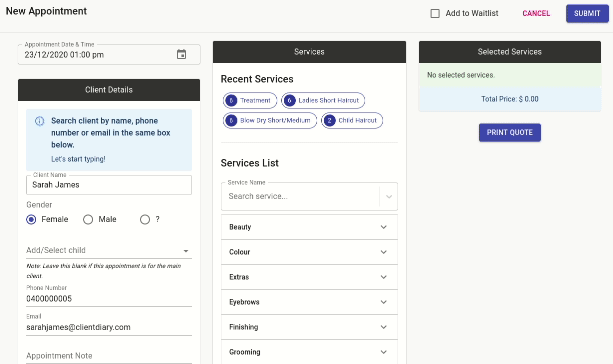Image resolution: width=613 pixels, height=364 pixels.
Task: Click in the Search service text box
Action: [300, 196]
